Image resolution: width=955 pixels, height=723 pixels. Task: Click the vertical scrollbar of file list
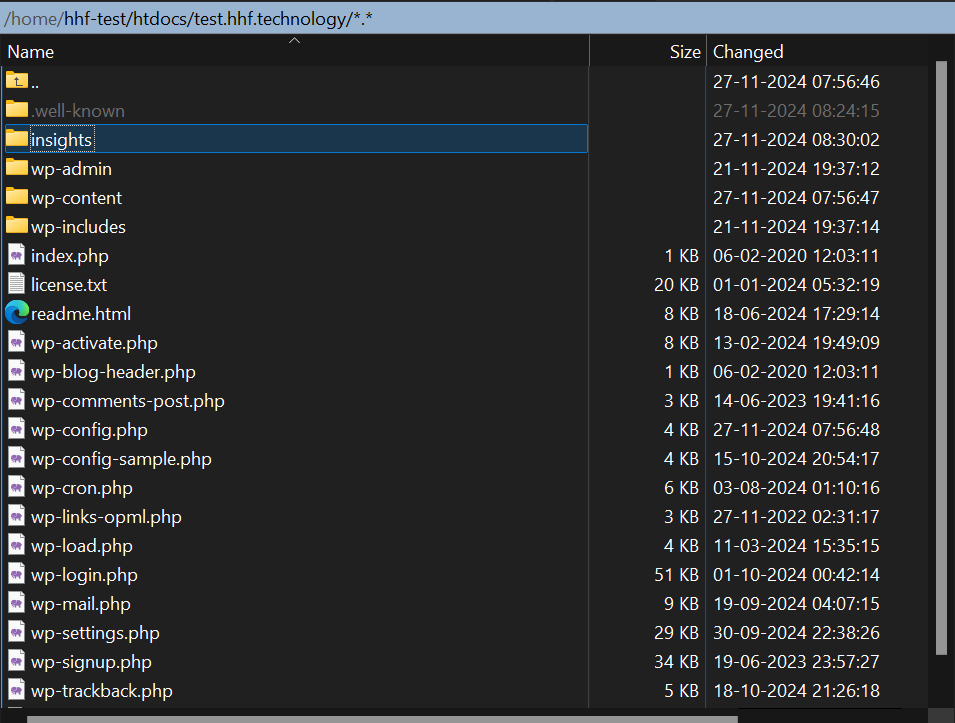click(x=941, y=350)
